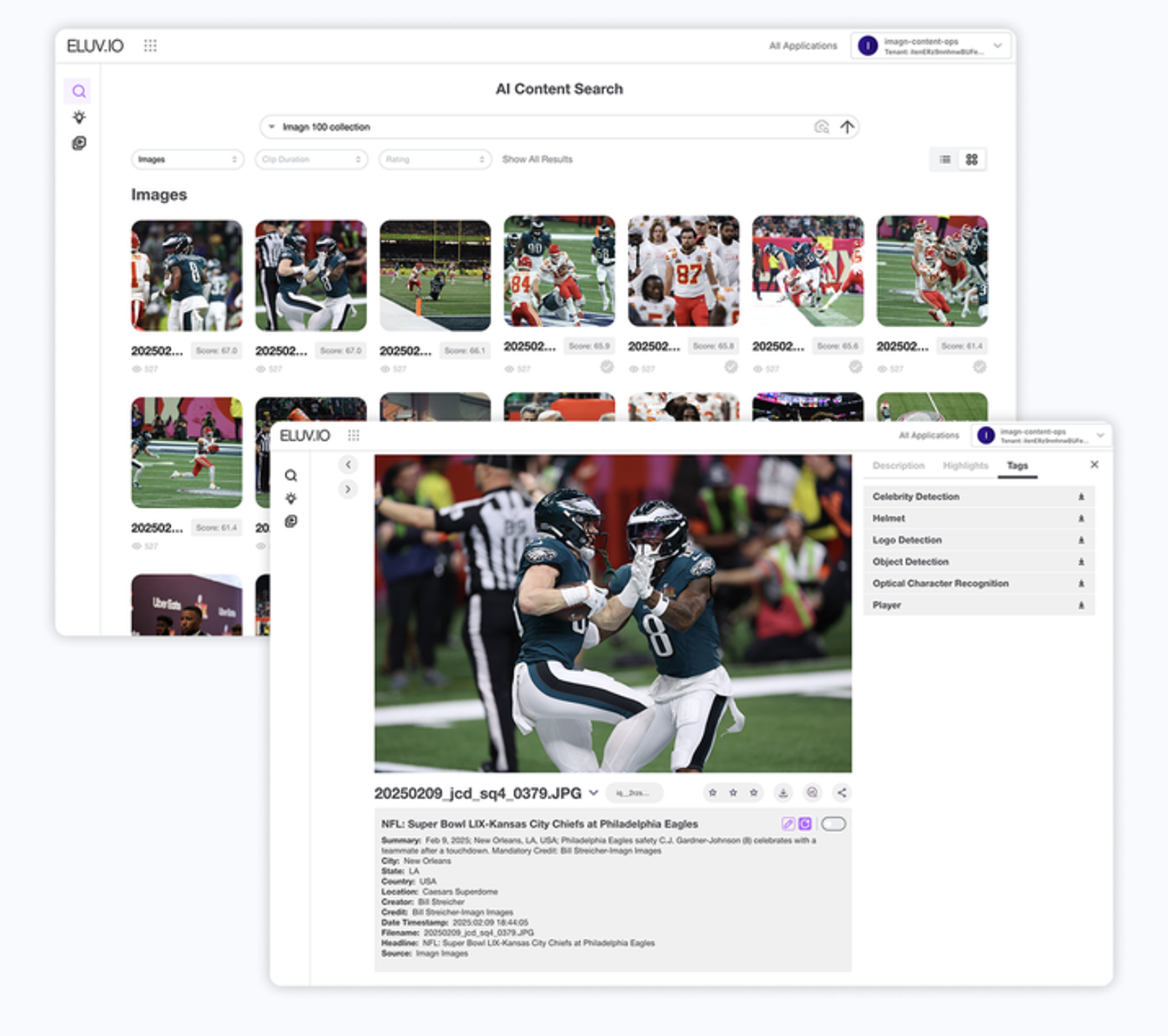Download the image 20250209_jcd_sq4_0379.JPG
The width and height of the screenshot is (1168, 1036).
click(783, 792)
